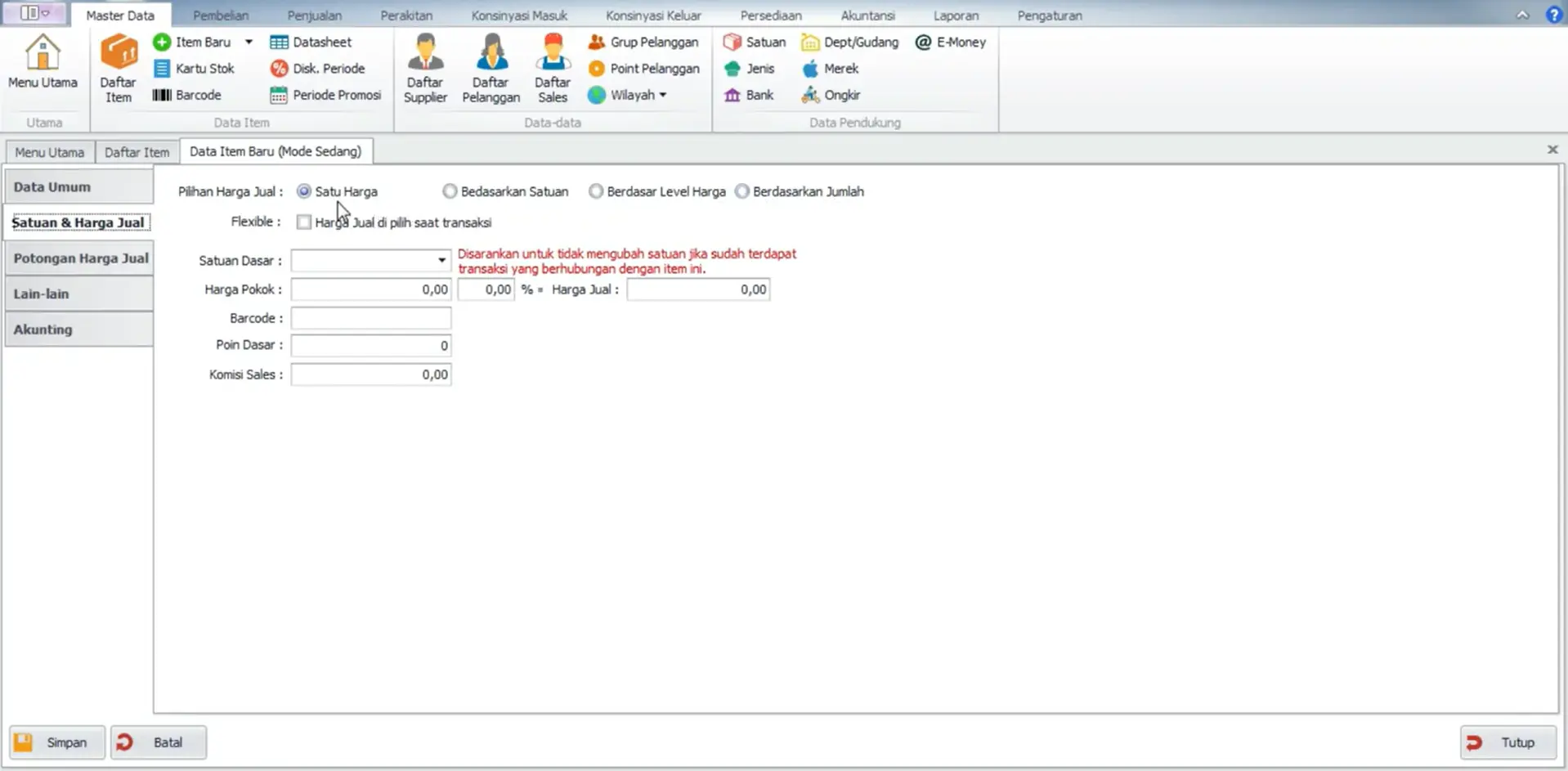The image size is (1568, 771).
Task: Switch to the Penjualan ribbon tab
Action: pyautogui.click(x=314, y=16)
